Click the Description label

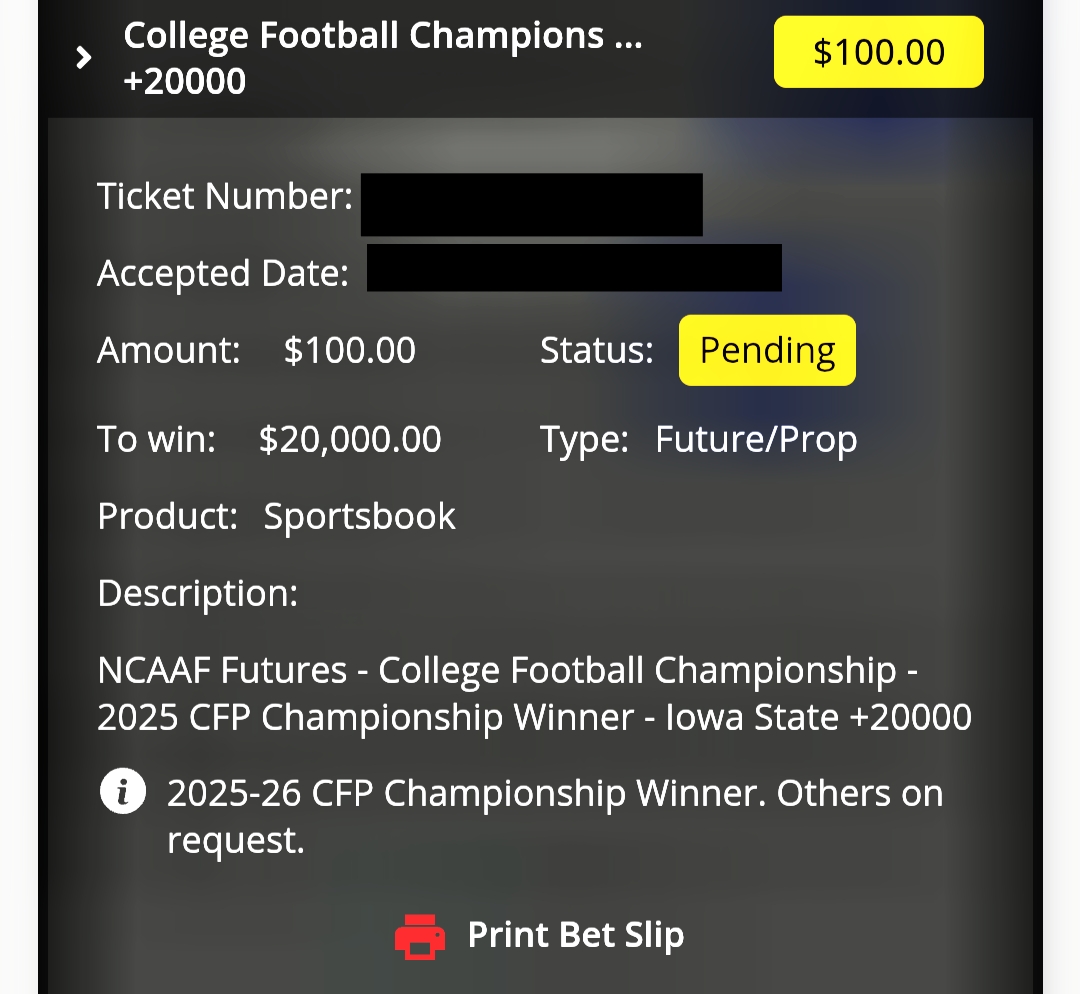click(198, 593)
